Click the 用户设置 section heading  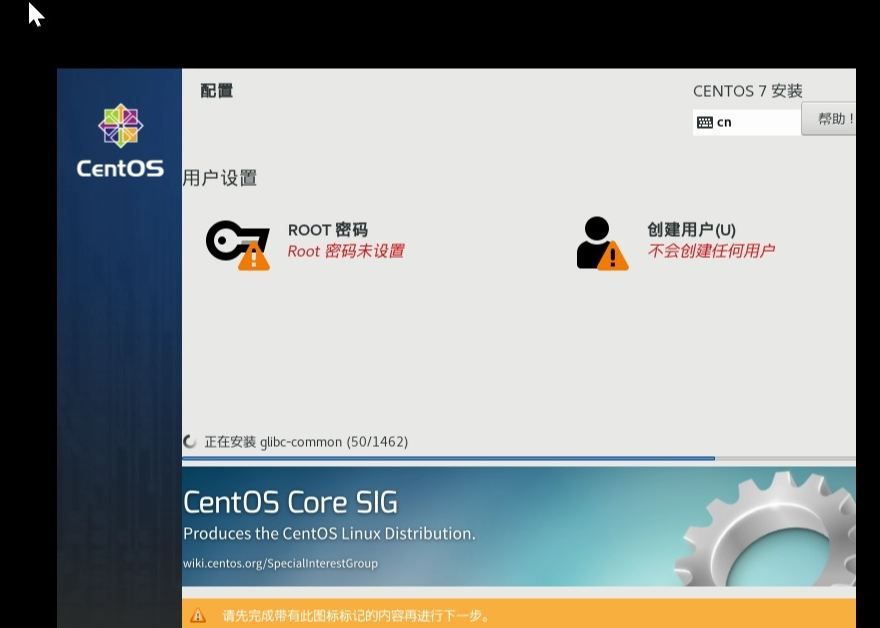pos(219,178)
